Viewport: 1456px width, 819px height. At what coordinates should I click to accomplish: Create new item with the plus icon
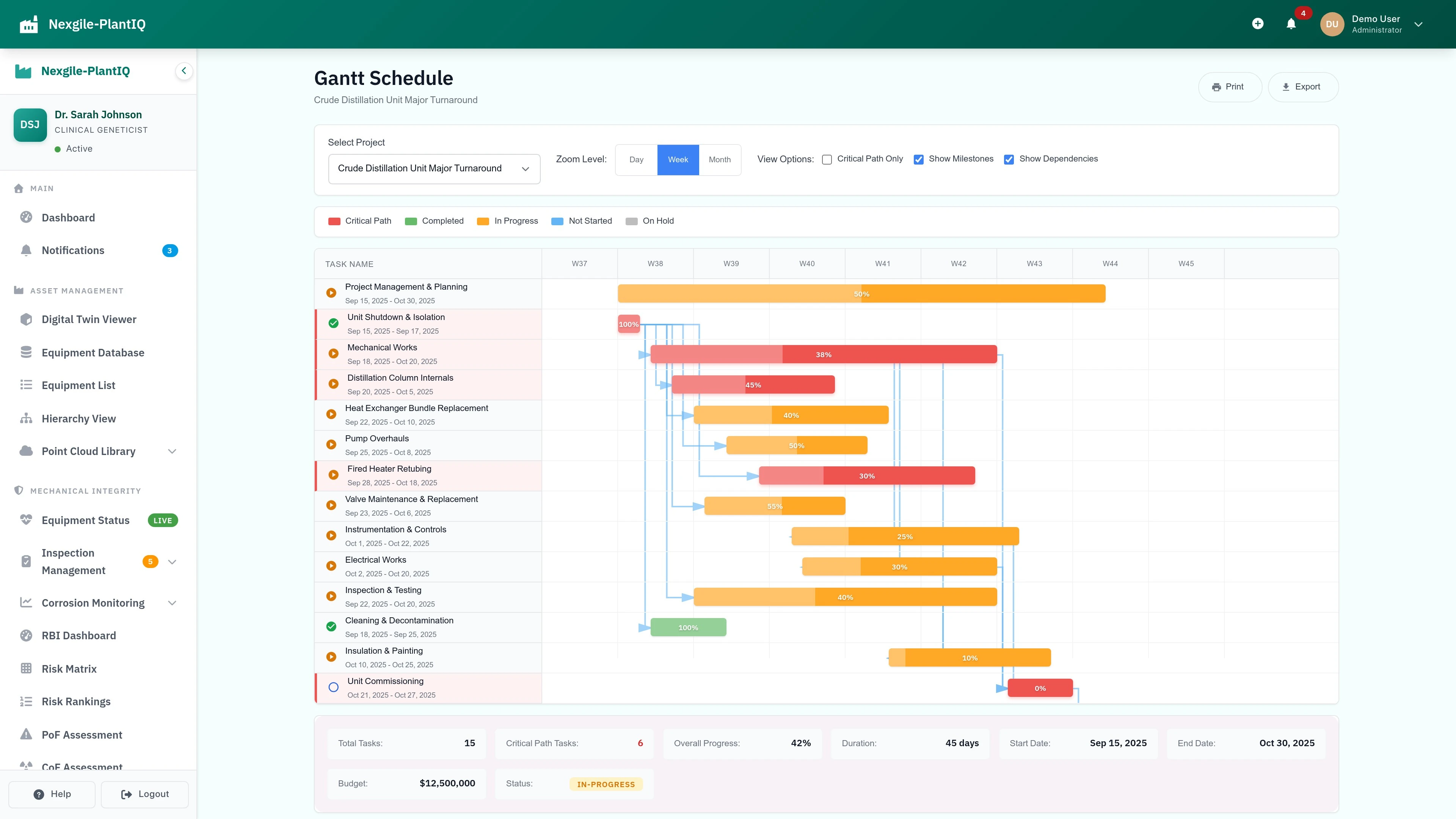pos(1258,24)
